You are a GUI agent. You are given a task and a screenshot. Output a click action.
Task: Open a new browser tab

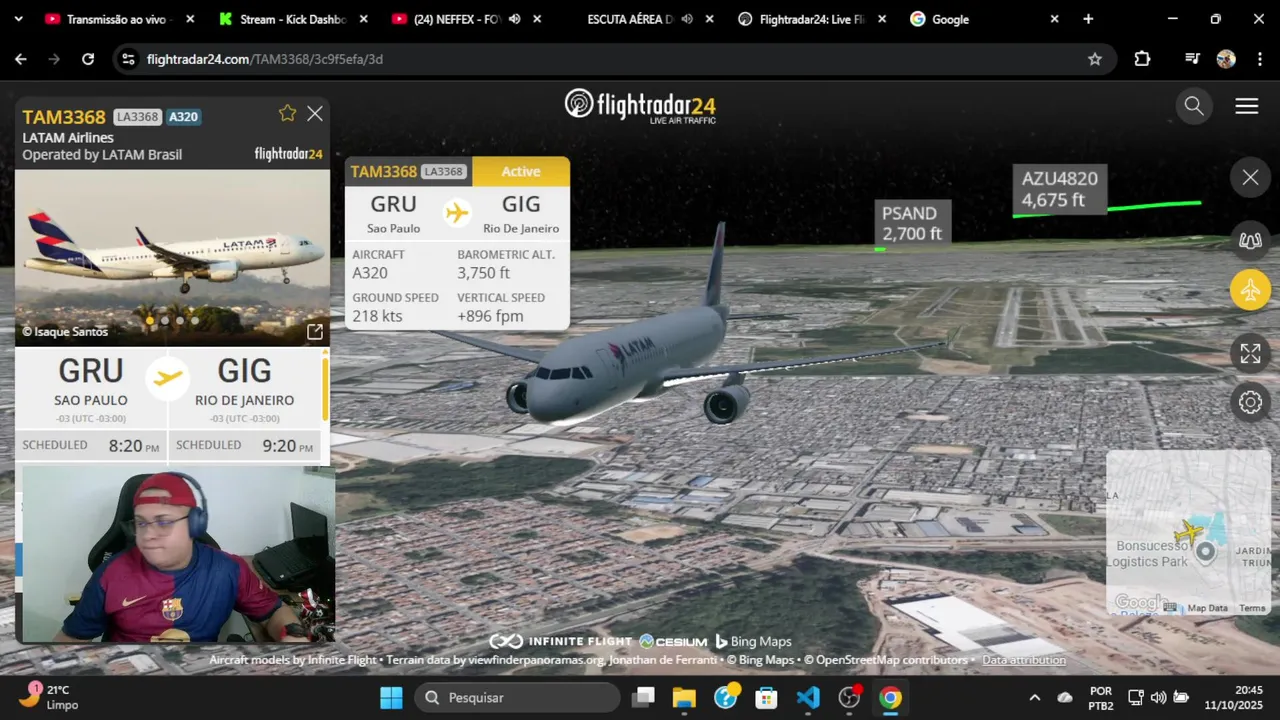coord(1088,19)
